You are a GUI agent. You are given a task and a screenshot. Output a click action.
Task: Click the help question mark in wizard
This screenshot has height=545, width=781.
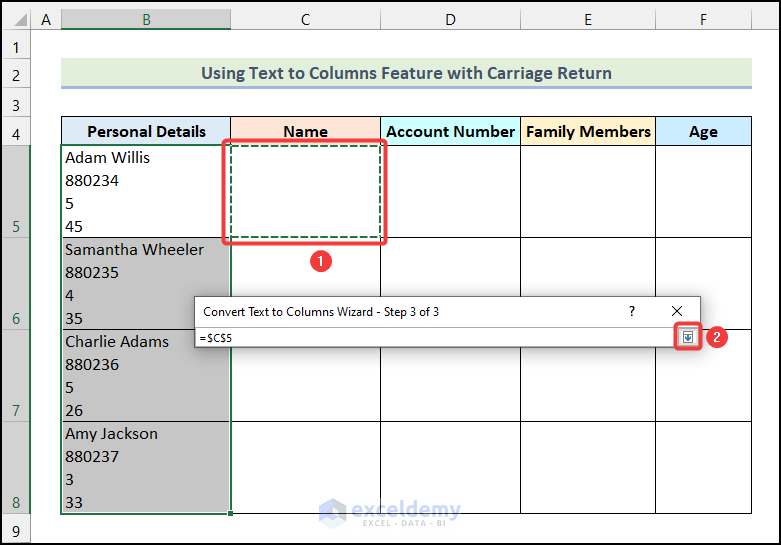point(631,311)
